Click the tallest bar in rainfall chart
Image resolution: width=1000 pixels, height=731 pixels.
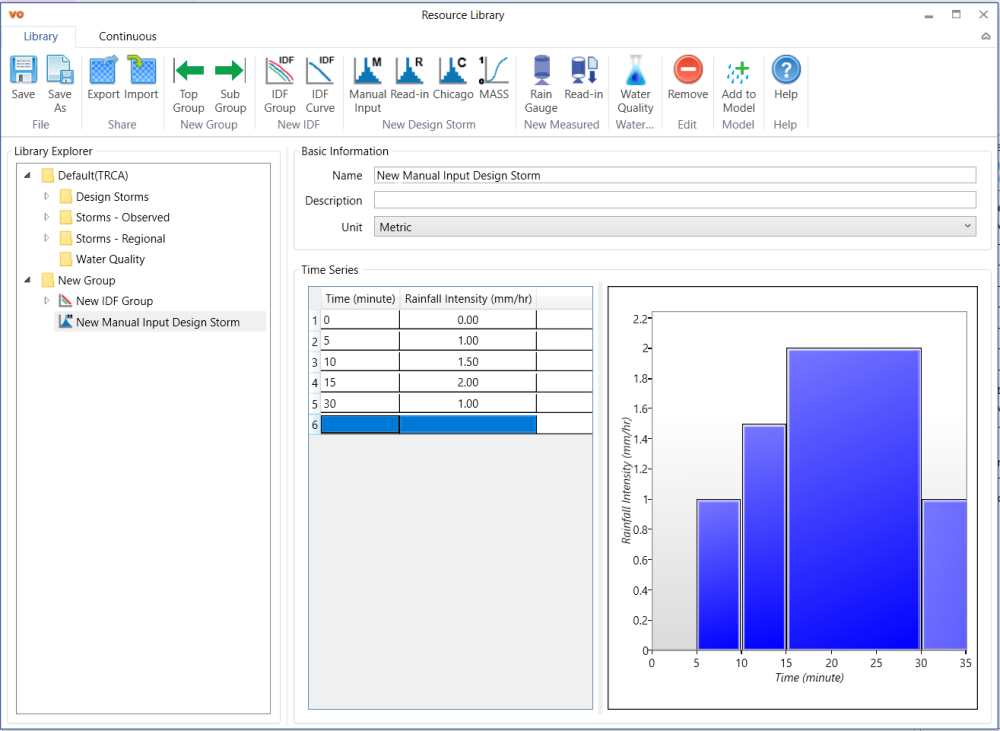point(853,500)
